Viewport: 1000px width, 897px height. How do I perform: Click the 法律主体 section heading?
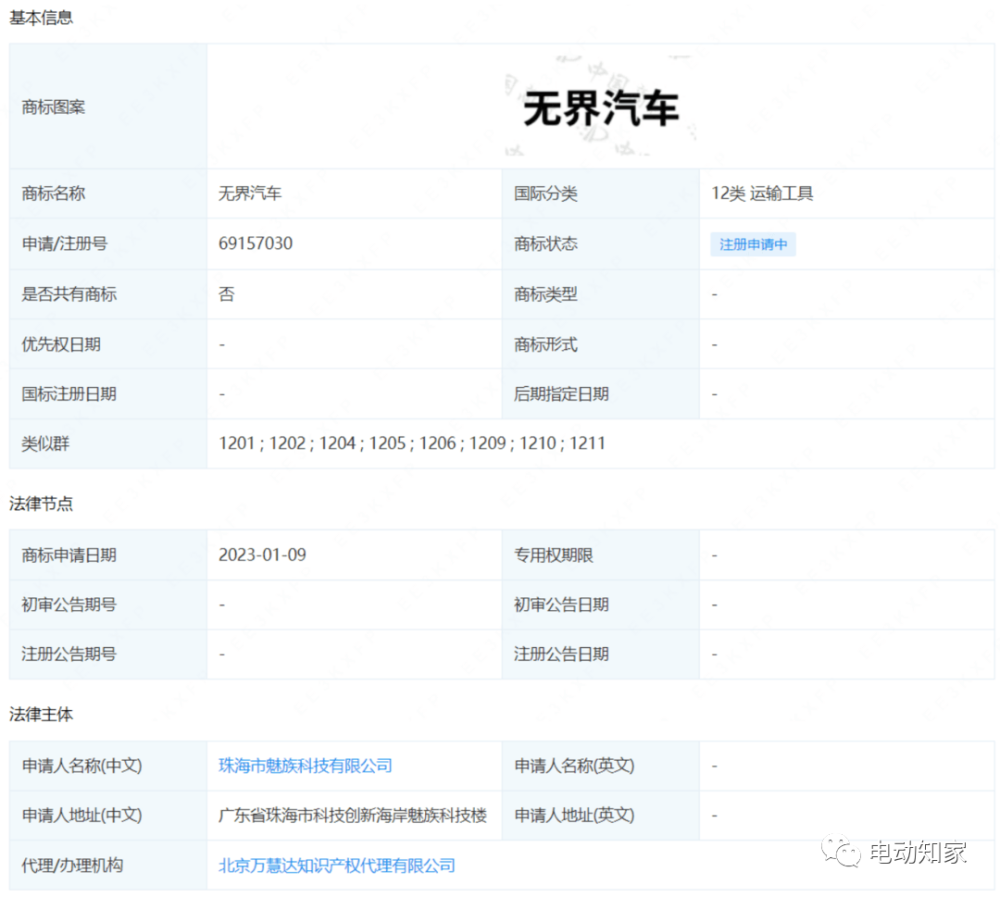click(41, 714)
